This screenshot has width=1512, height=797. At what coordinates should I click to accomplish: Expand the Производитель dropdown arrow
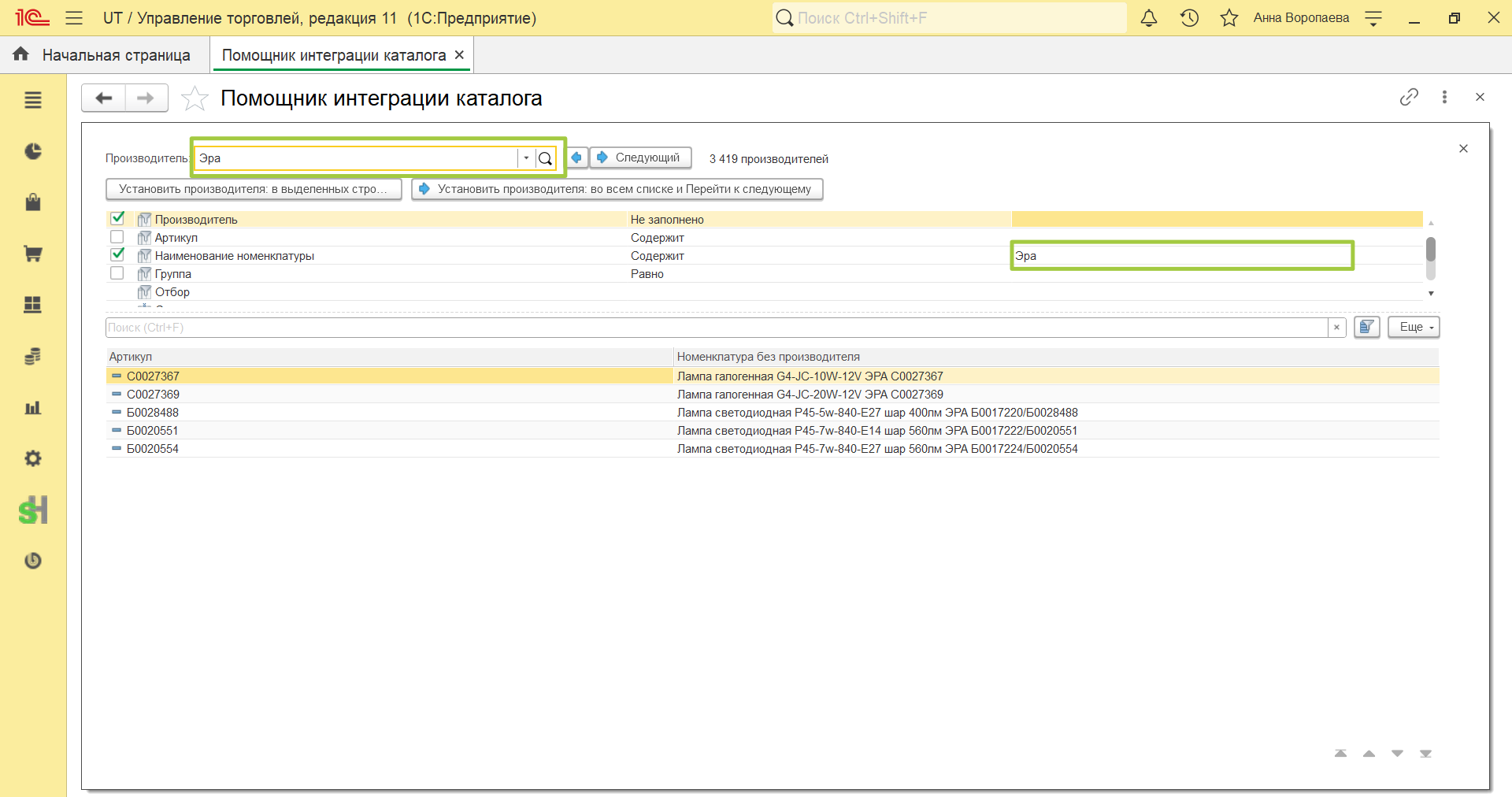click(x=526, y=158)
